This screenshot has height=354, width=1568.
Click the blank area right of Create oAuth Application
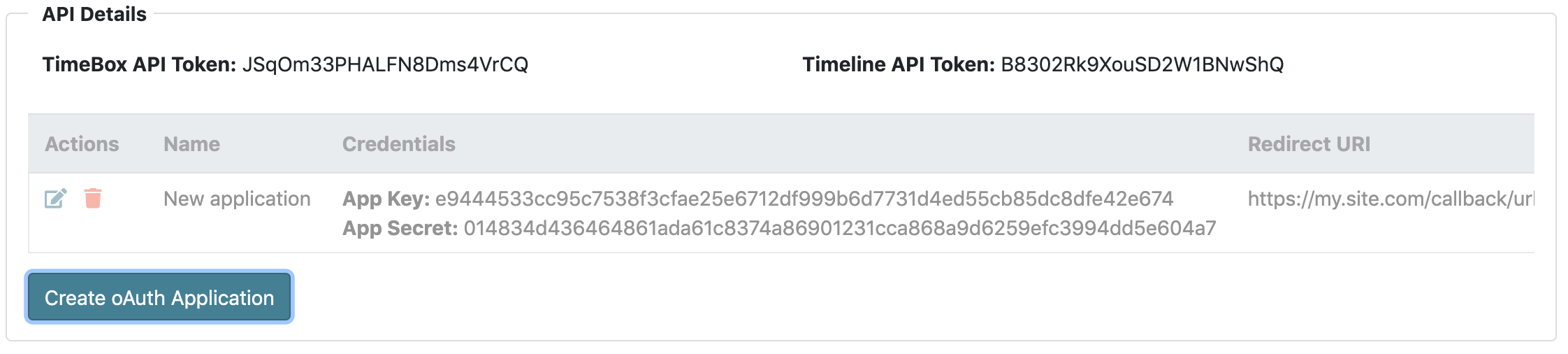pos(839,297)
